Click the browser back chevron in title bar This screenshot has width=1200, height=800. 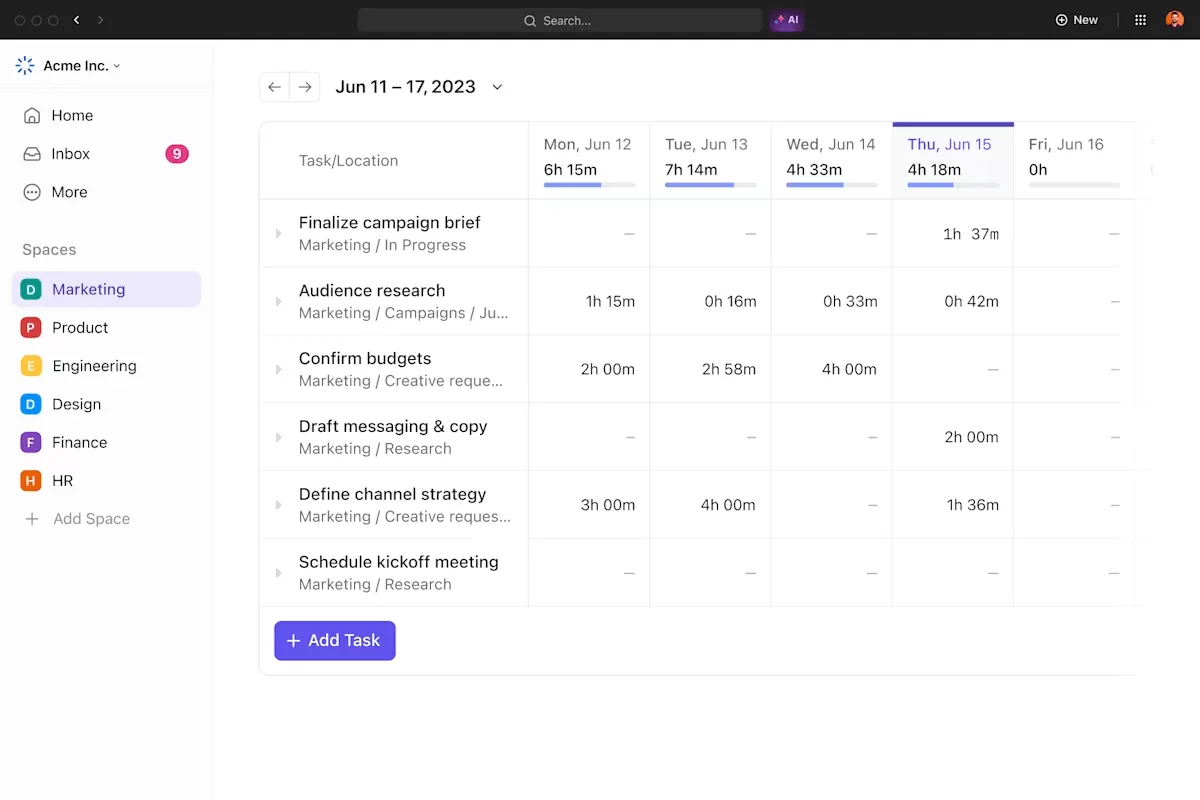pos(77,20)
